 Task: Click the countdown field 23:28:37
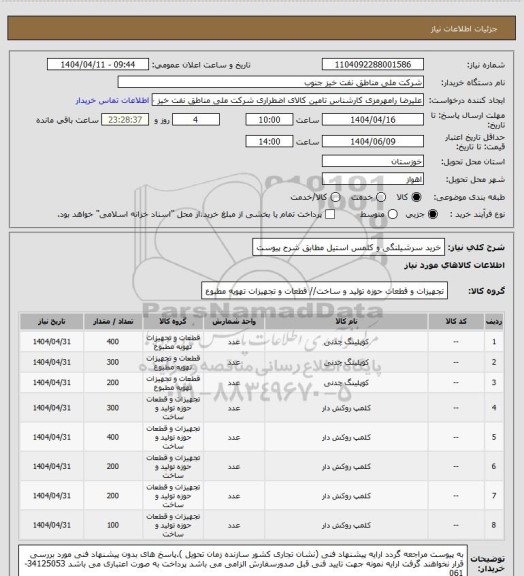tap(125, 120)
